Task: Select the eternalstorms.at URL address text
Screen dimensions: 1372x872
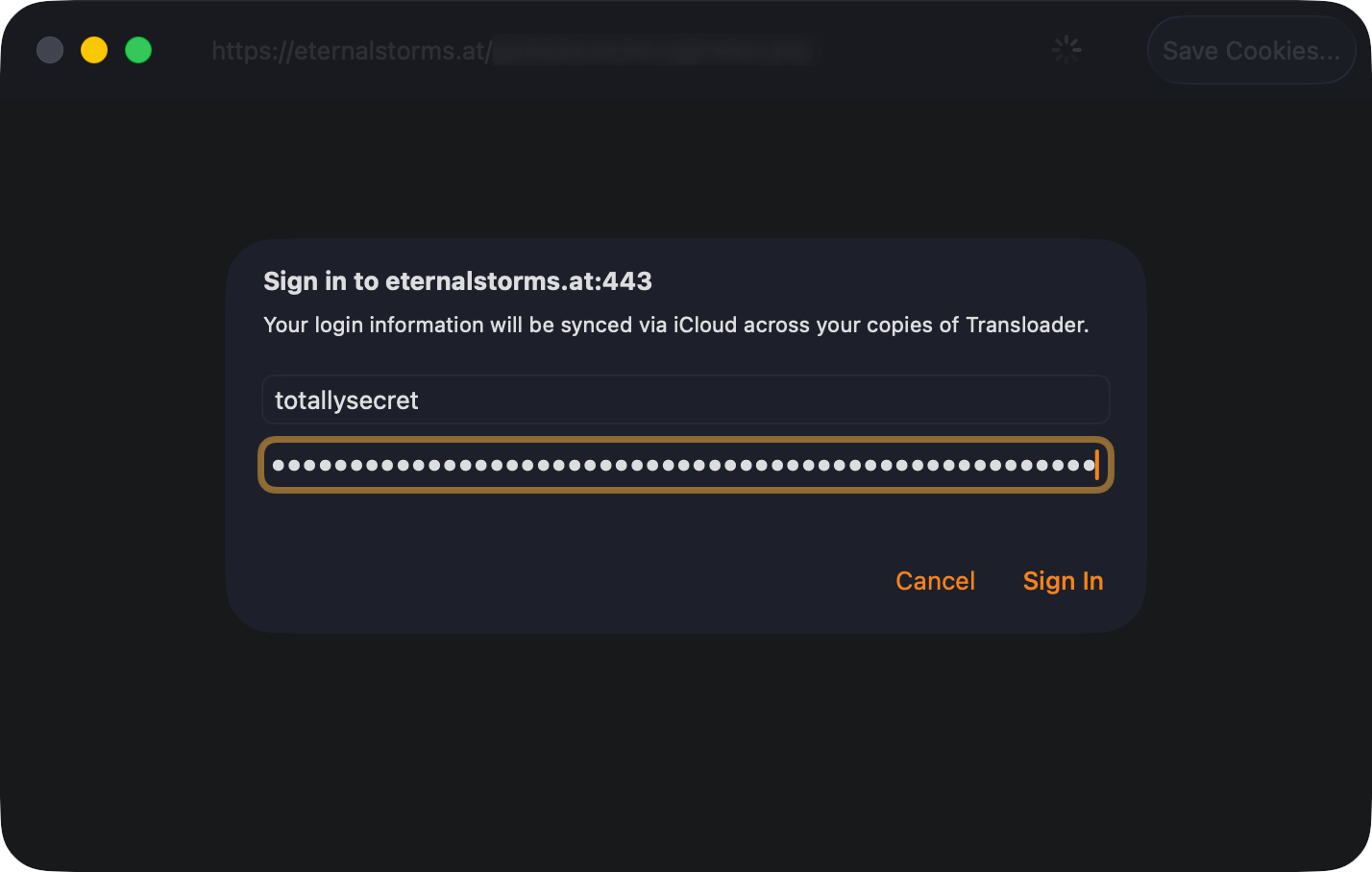Action: [x=352, y=51]
